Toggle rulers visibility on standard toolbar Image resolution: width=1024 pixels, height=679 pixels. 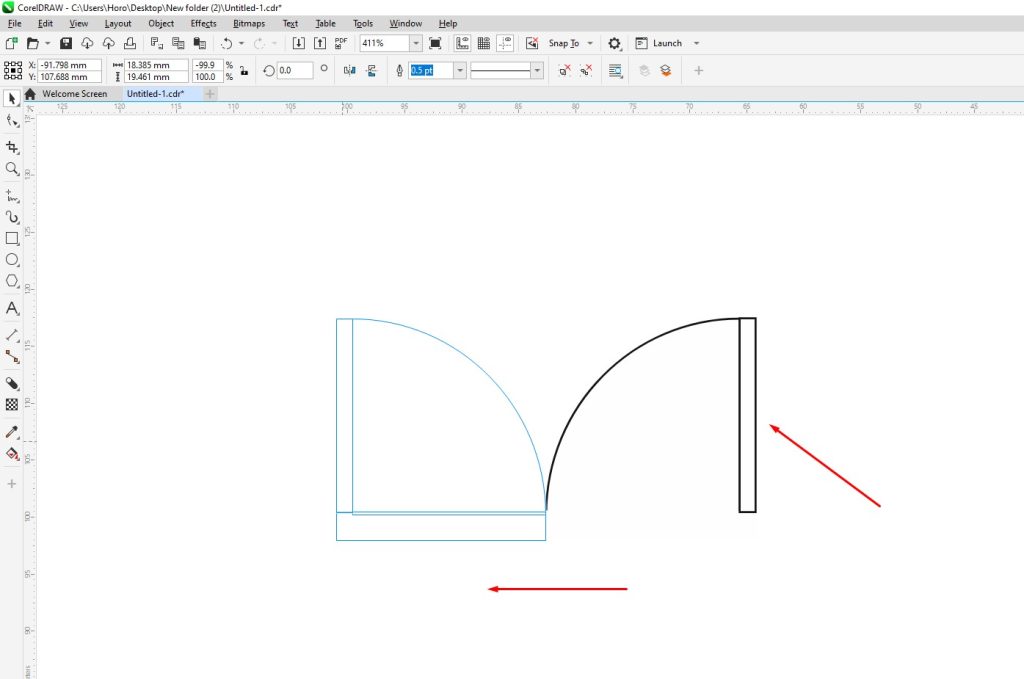(462, 43)
